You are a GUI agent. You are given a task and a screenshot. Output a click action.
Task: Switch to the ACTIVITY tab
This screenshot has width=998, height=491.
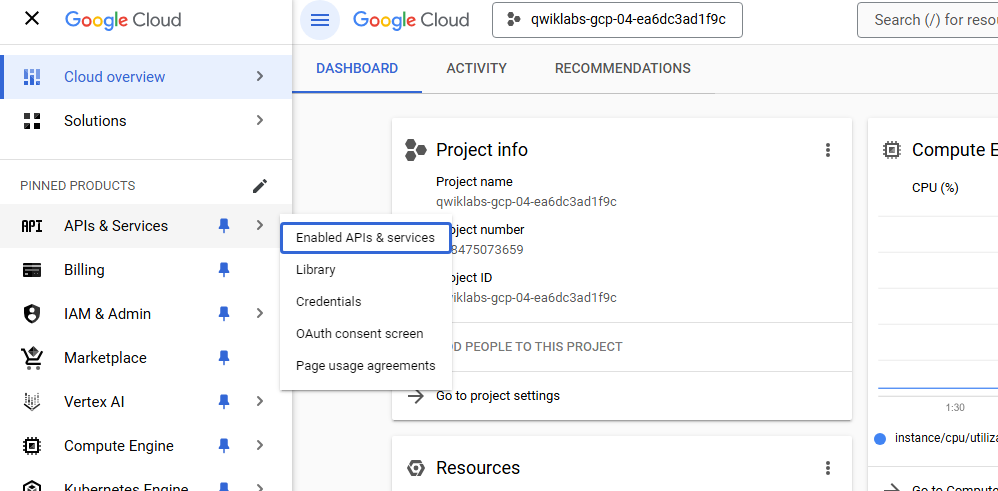point(477,68)
